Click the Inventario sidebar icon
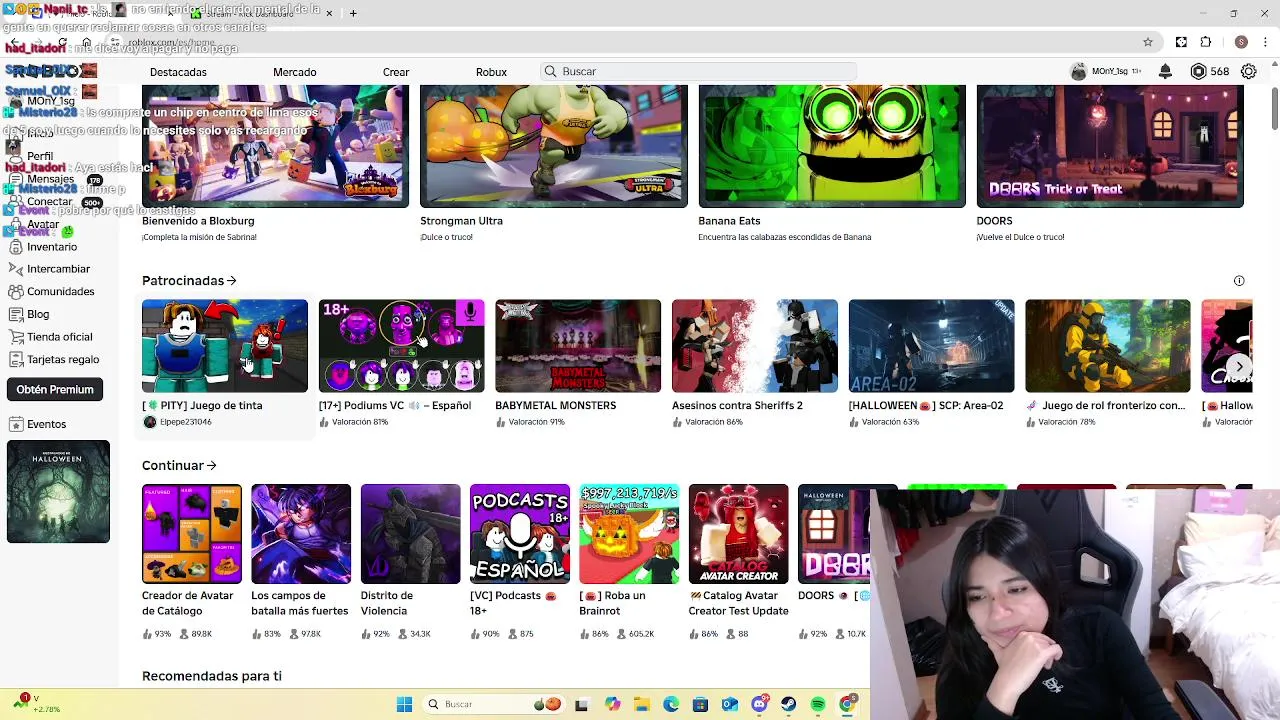The image size is (1280, 720). pos(16,246)
